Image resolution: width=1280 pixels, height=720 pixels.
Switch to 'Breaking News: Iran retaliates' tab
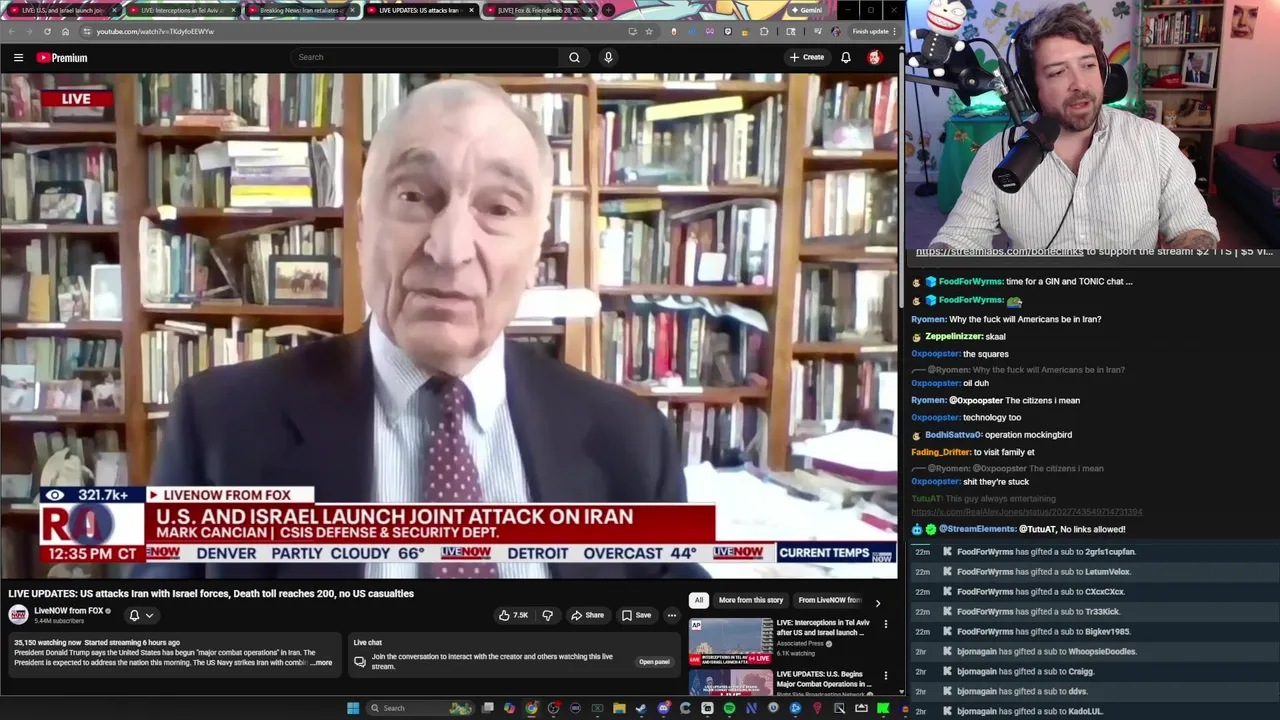tap(300, 10)
